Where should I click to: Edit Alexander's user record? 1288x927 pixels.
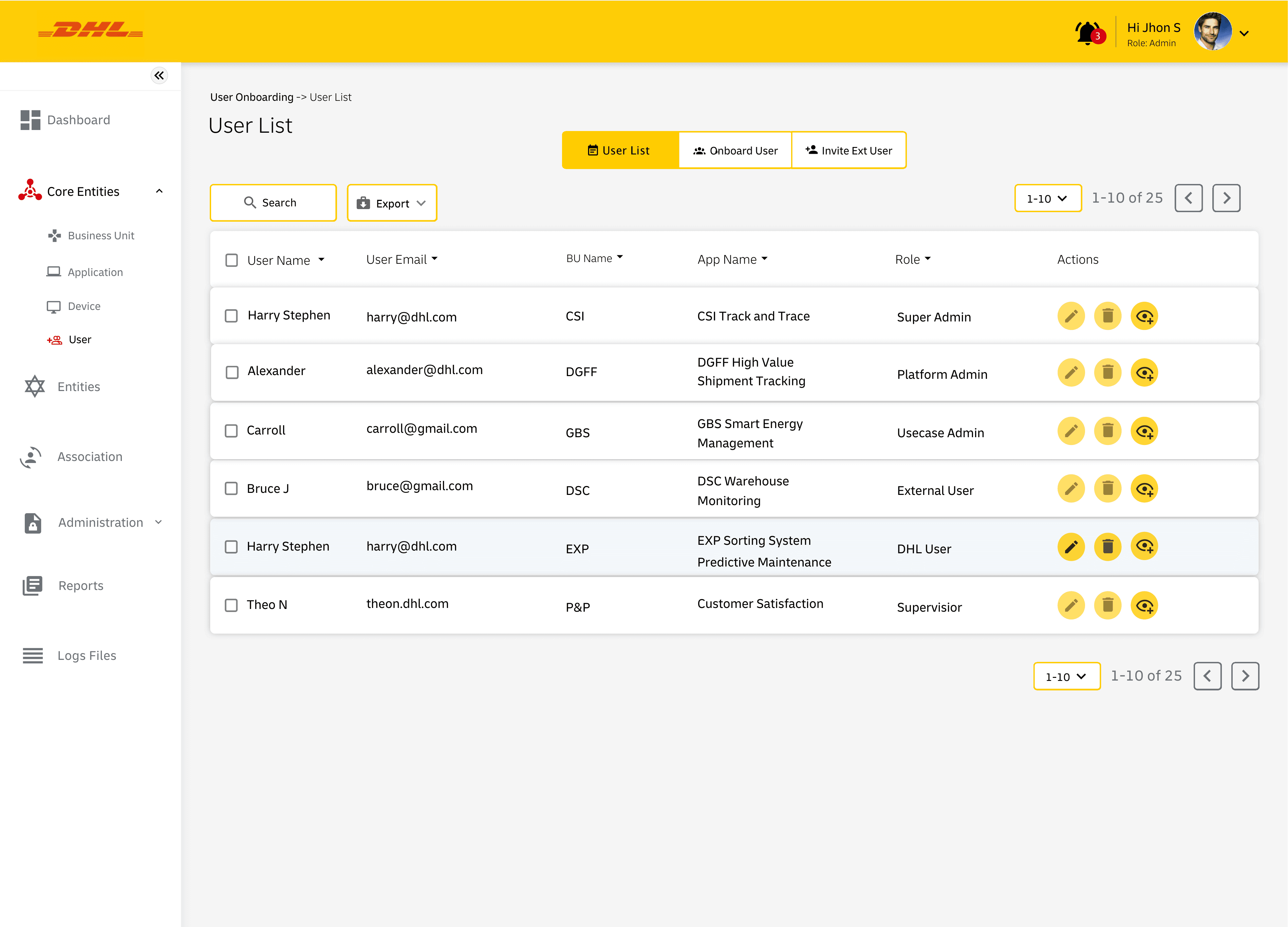[x=1071, y=373]
